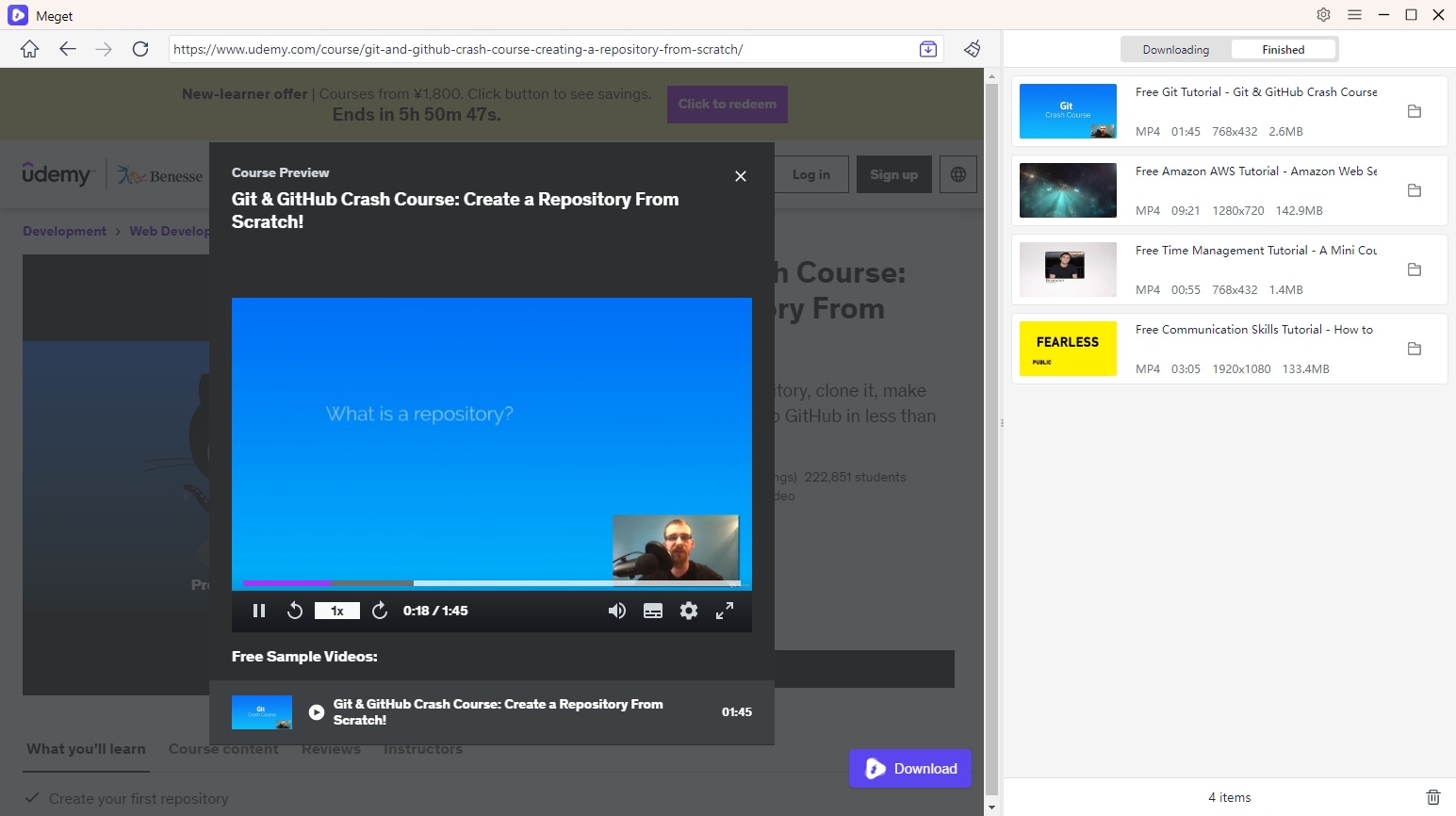Open folder for Git & GitHub Crash Course

(1414, 111)
